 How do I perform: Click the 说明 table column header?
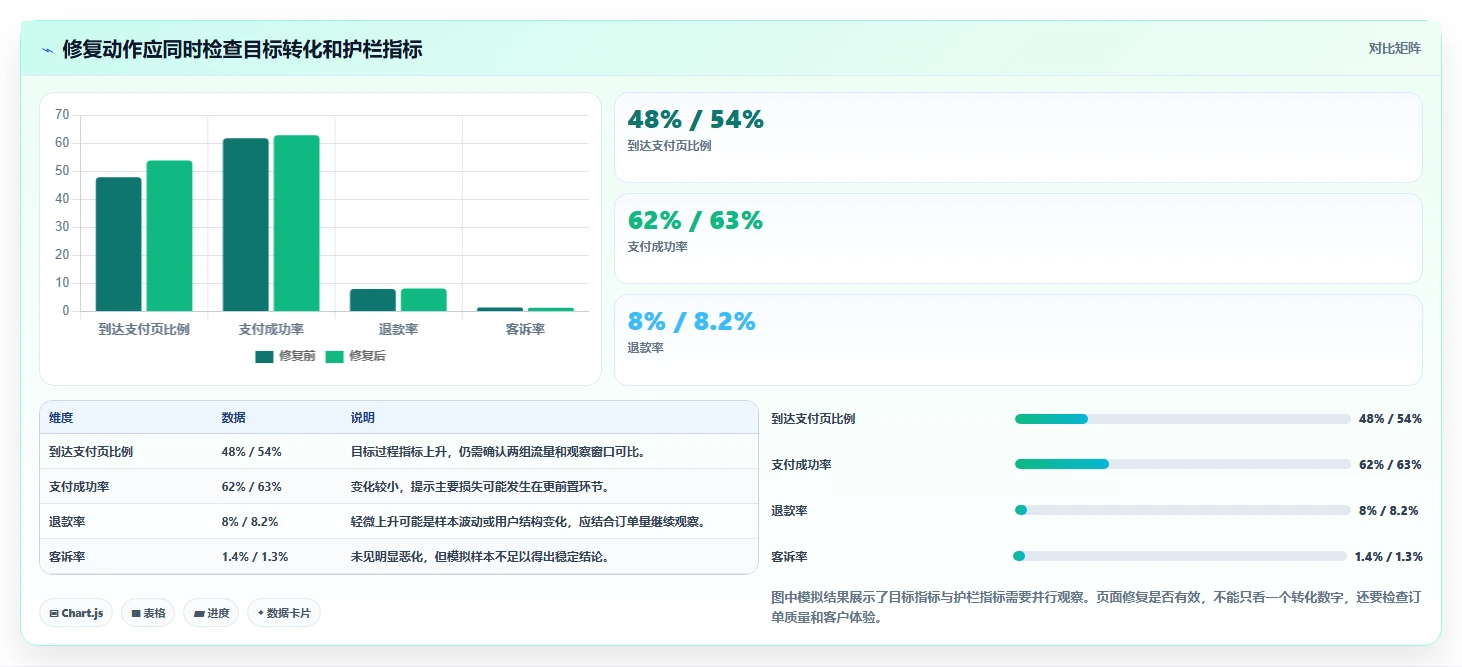click(362, 418)
